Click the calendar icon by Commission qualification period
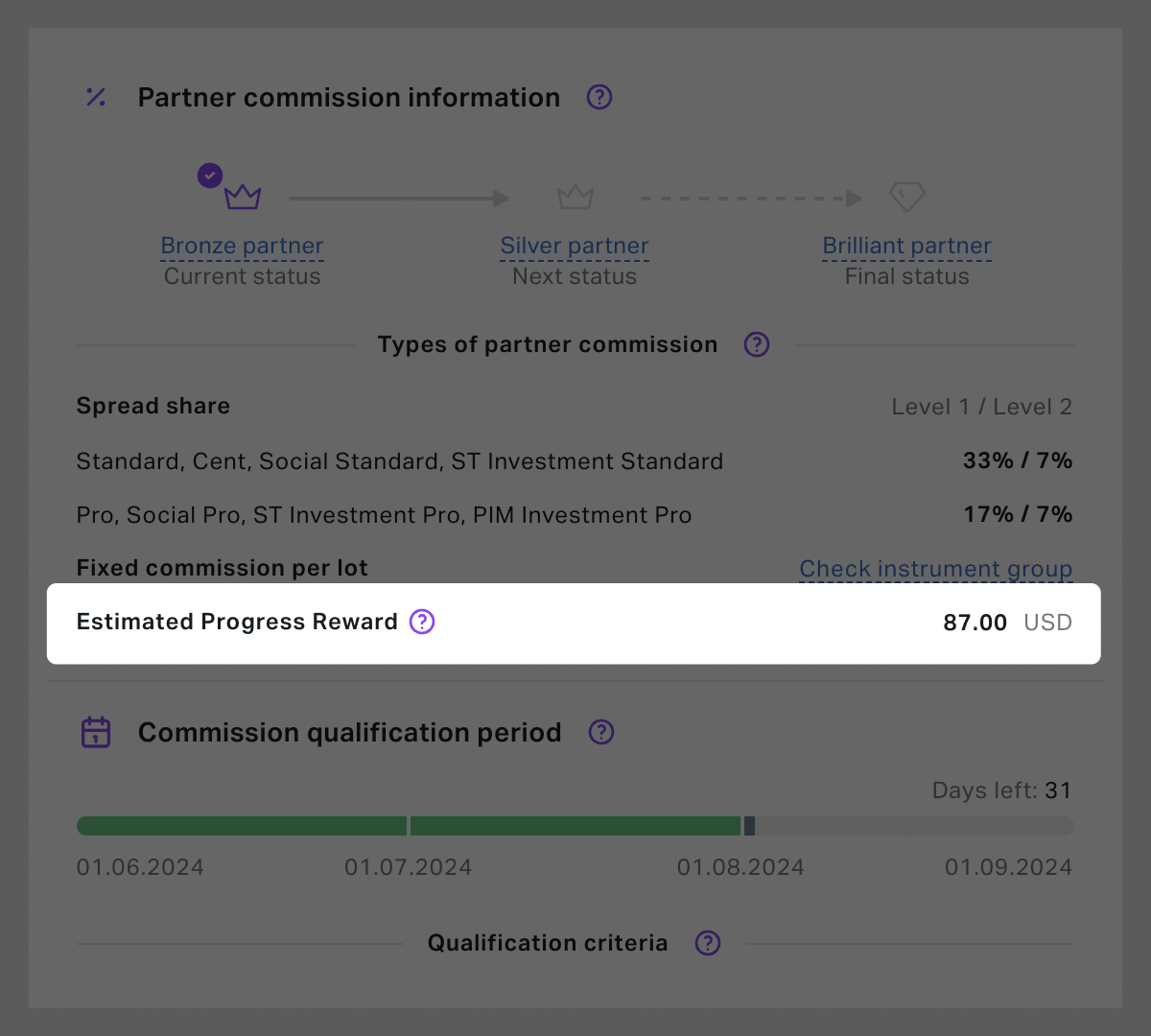1151x1036 pixels. [96, 732]
